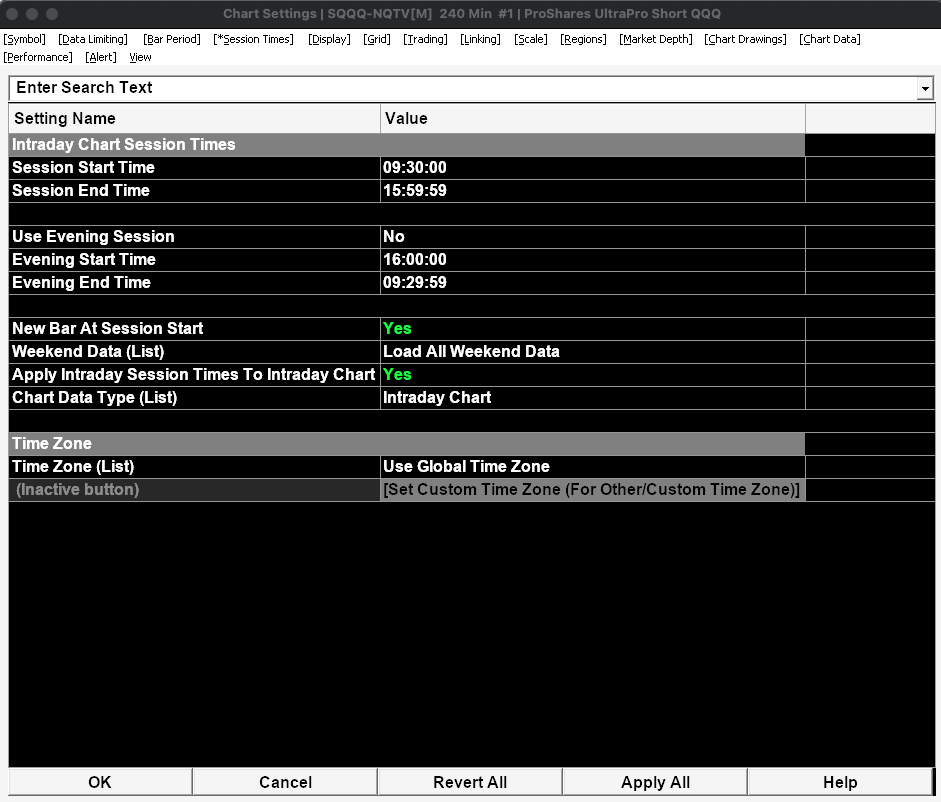941x802 pixels.
Task: Open the Chart Data tab
Action: tap(830, 39)
